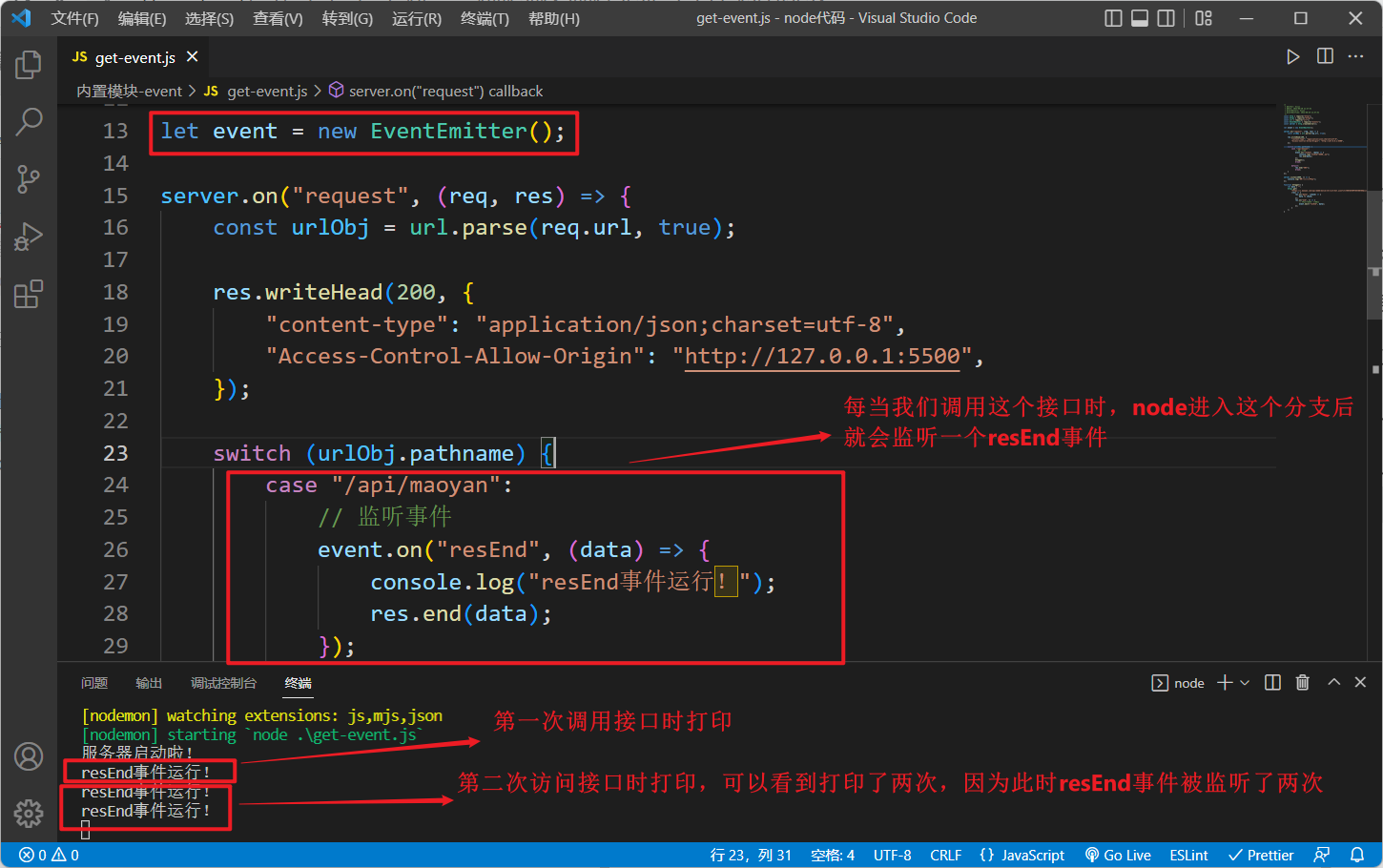This screenshot has height=868, width=1383.
Task: Open the Extensions view
Action: 29,294
